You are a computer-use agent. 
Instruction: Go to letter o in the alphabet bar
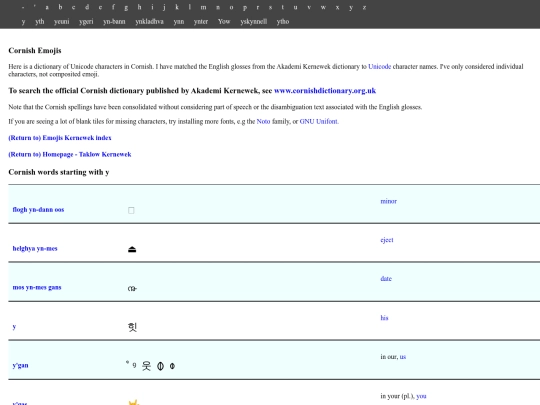click(231, 7)
